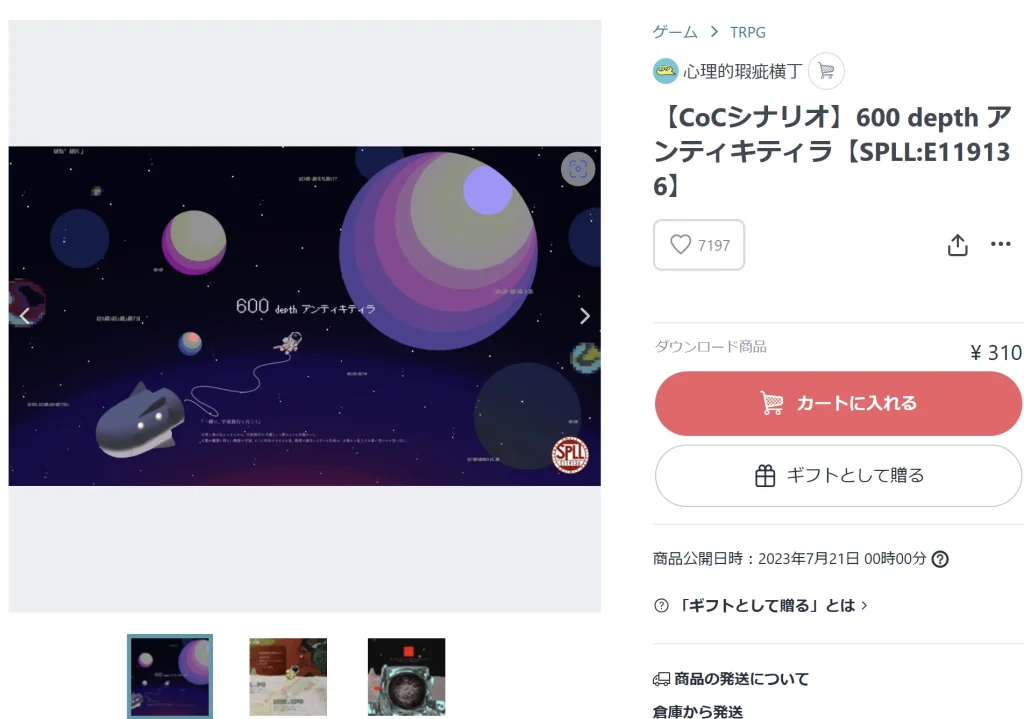1024x719 pixels.
Task: Click the main product image
Action: pos(304,316)
